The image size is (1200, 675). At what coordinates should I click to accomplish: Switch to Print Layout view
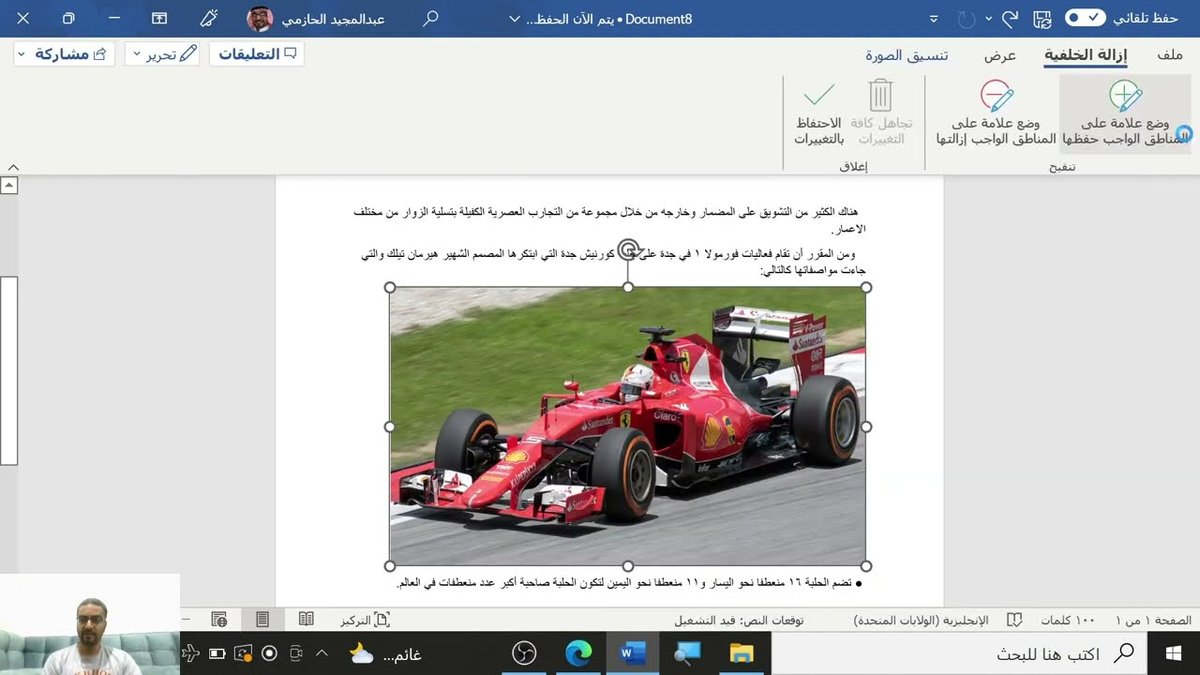click(x=262, y=620)
